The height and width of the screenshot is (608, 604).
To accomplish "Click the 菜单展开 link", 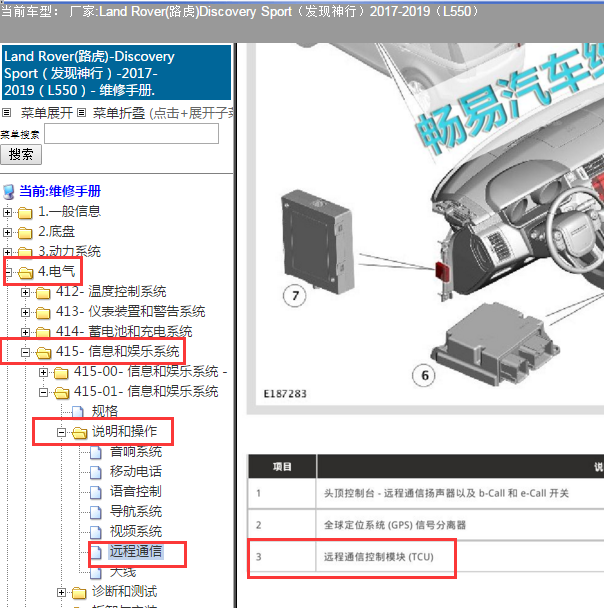I will click(47, 113).
